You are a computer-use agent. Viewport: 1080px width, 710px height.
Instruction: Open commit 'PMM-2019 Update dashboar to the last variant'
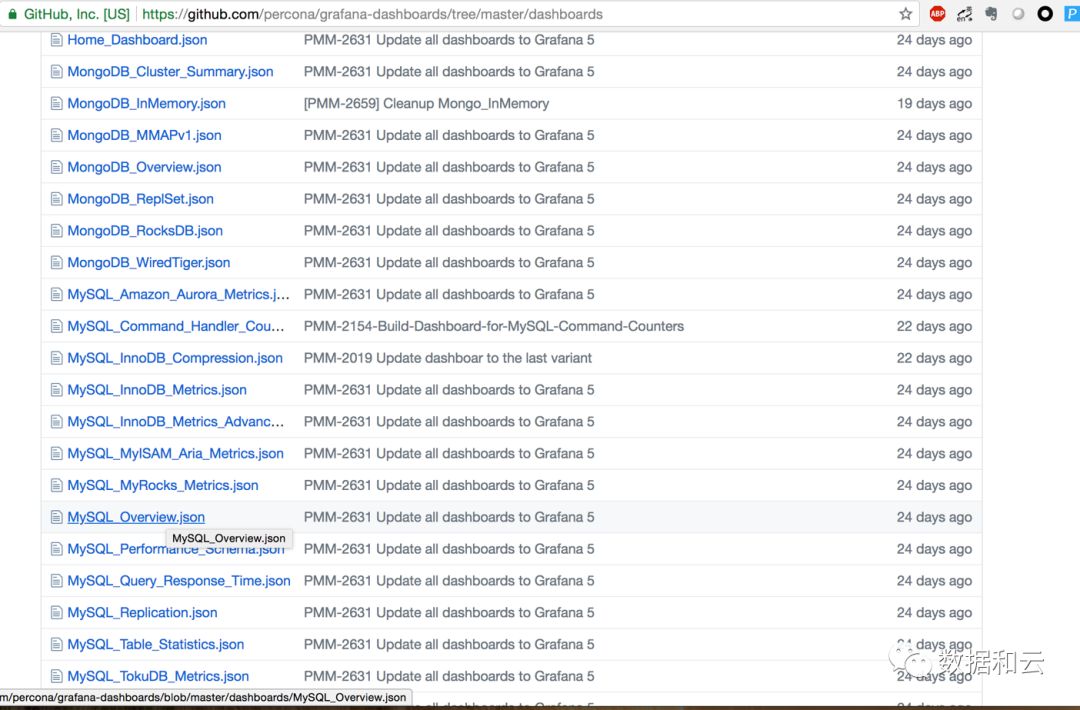point(448,358)
